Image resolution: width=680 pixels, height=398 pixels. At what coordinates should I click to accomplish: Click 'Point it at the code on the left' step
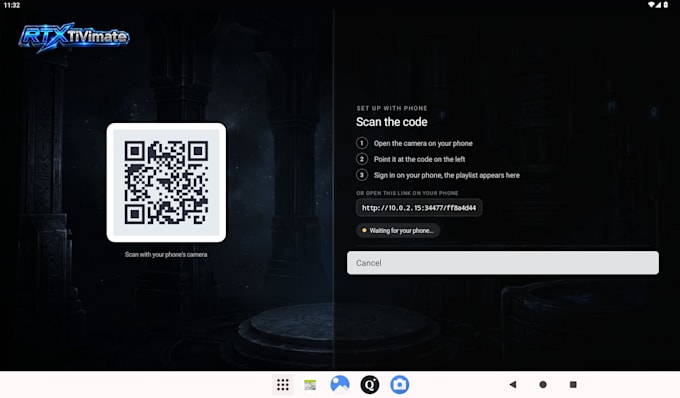pos(419,159)
